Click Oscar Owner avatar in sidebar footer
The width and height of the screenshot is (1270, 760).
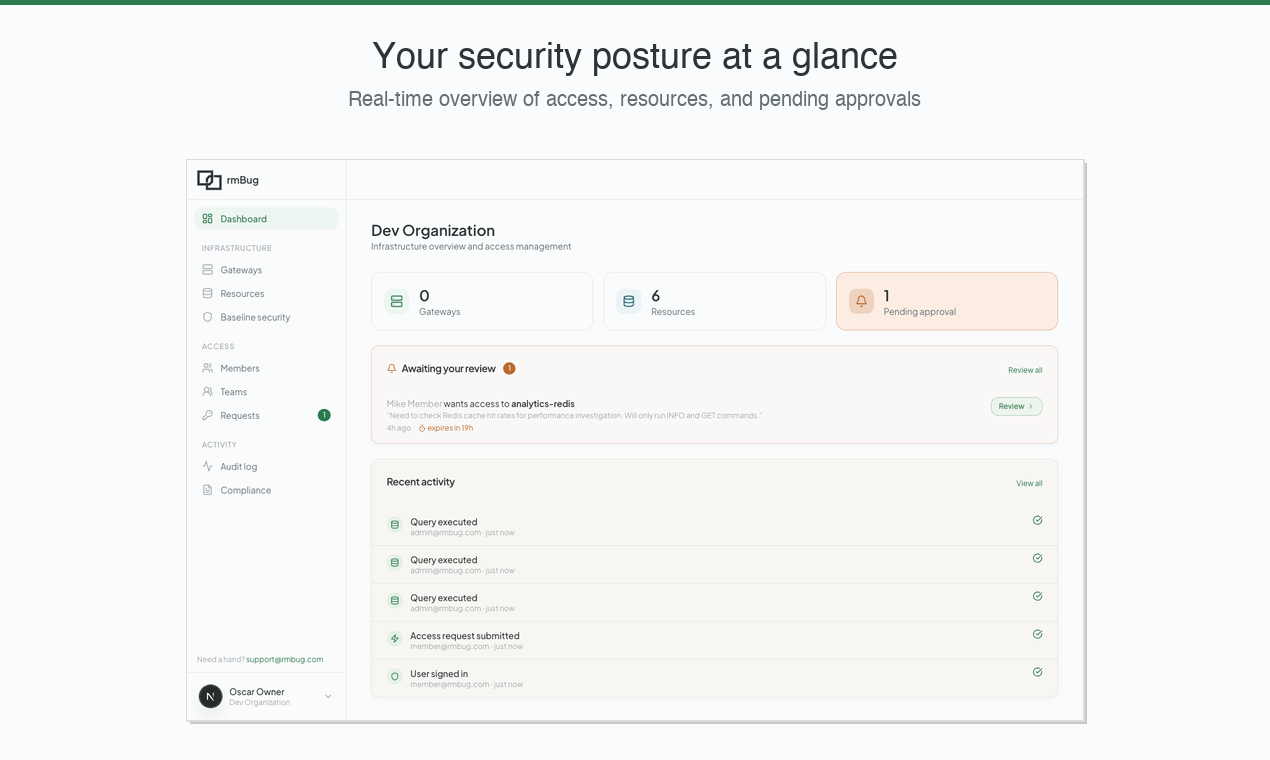(210, 696)
